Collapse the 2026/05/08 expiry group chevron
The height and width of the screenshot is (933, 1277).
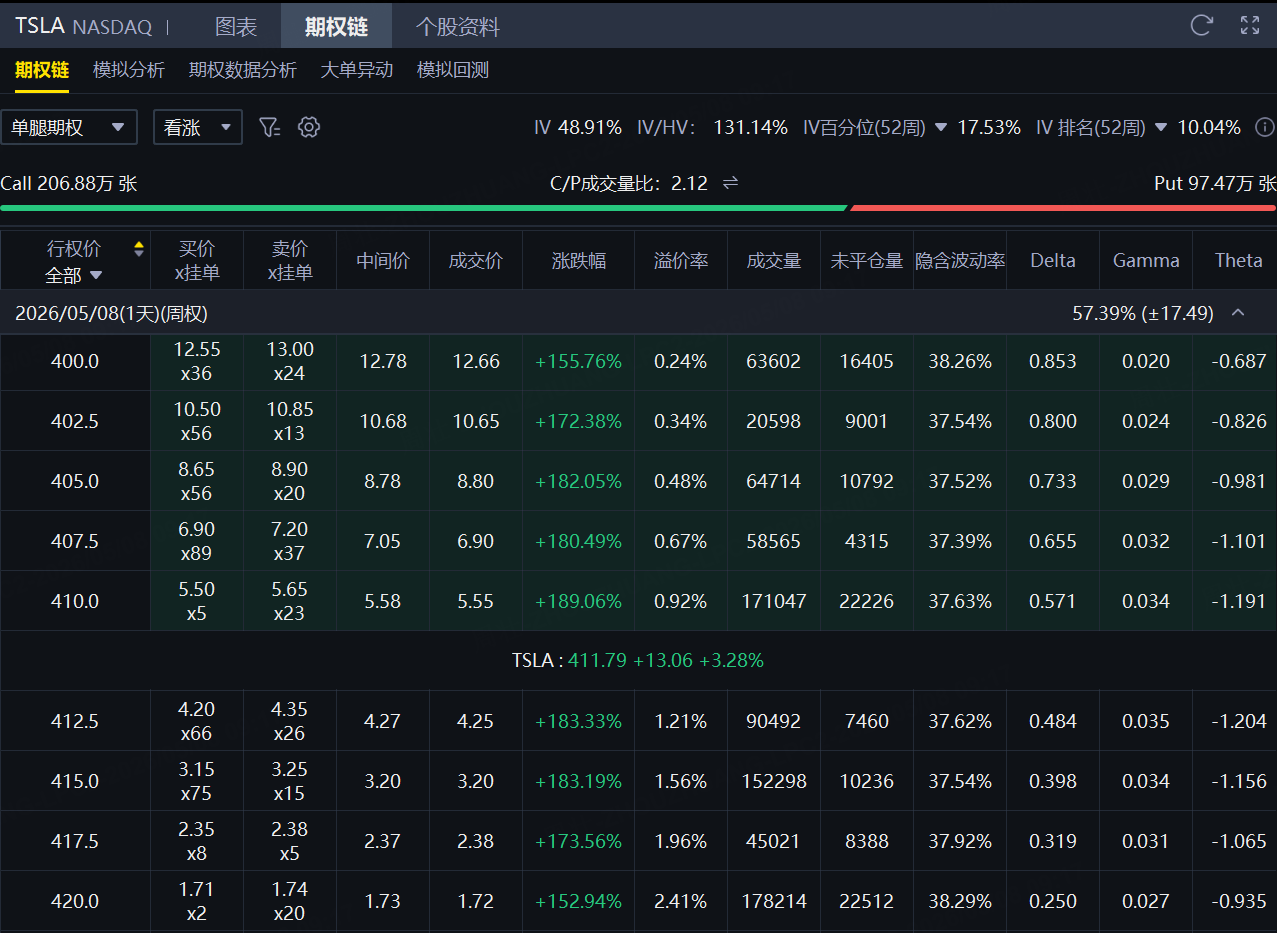[1238, 313]
